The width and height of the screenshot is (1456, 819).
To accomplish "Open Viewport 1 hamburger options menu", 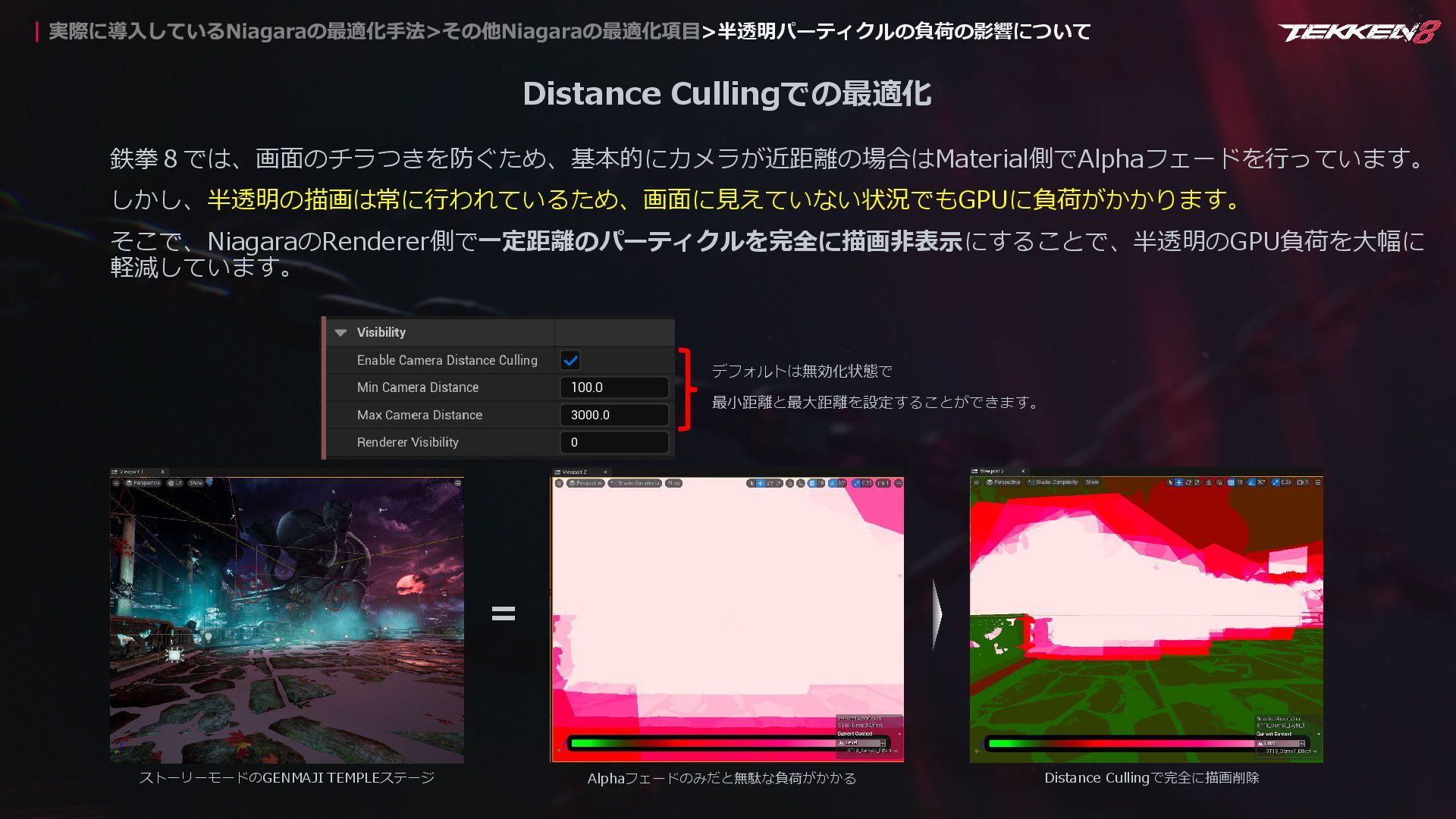I will point(116,483).
